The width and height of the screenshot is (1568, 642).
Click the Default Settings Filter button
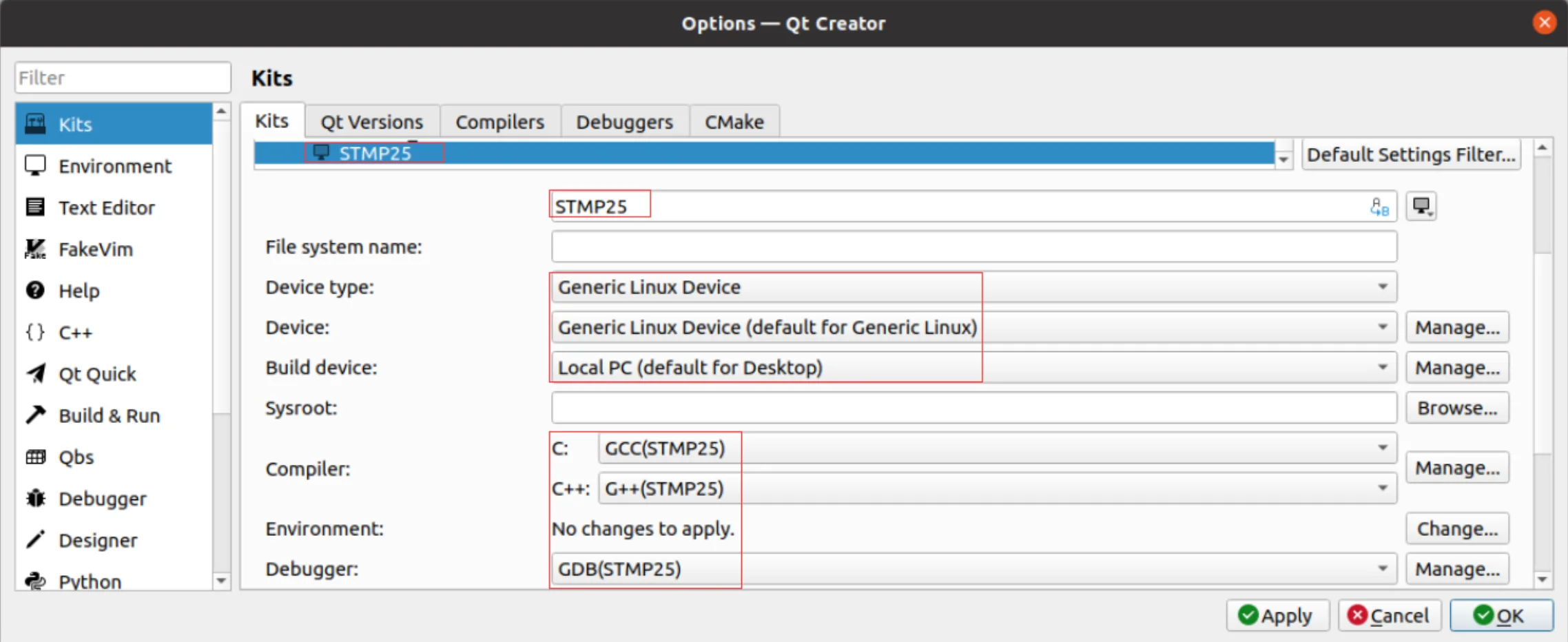point(1411,154)
